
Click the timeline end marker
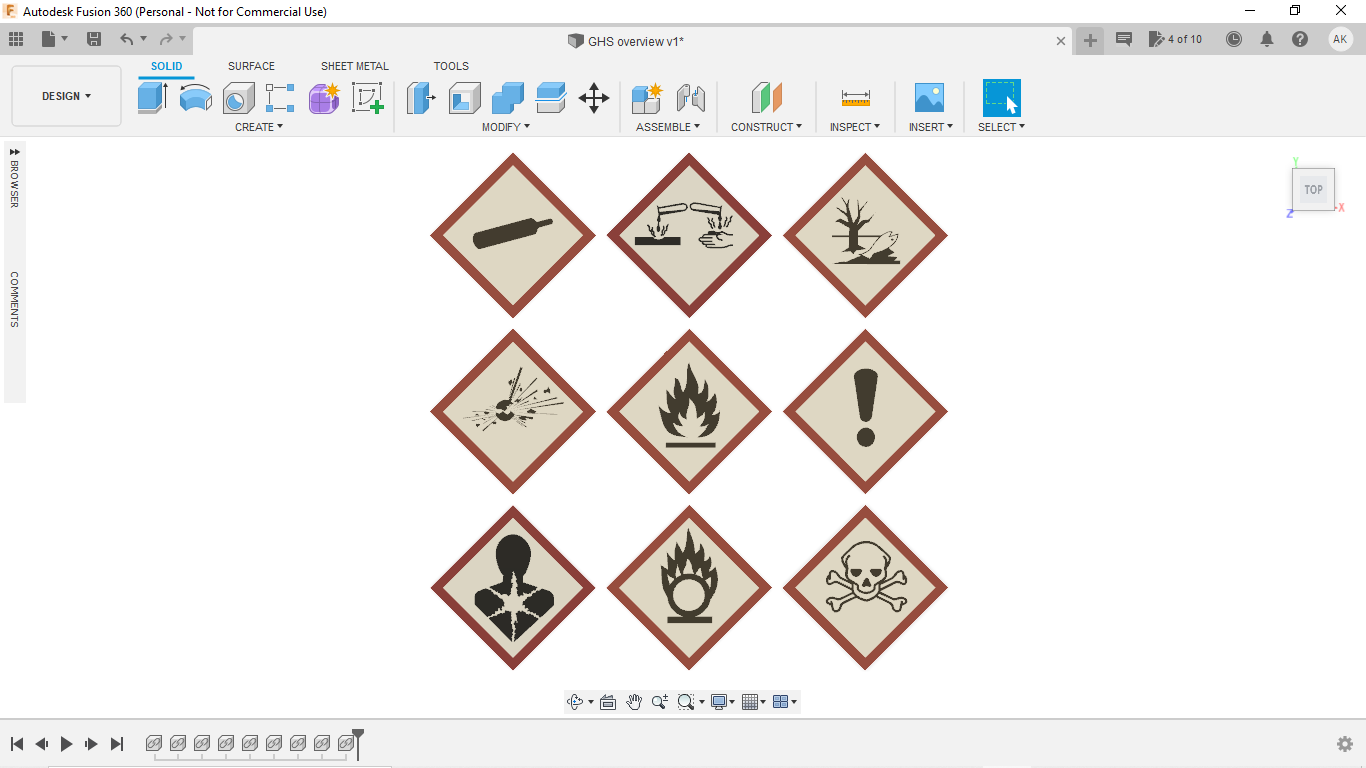pyautogui.click(x=358, y=743)
